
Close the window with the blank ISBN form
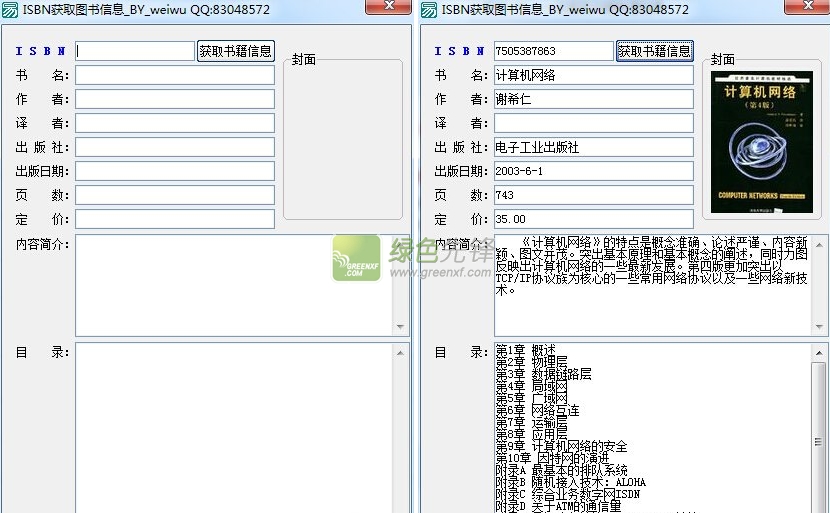tap(387, 8)
